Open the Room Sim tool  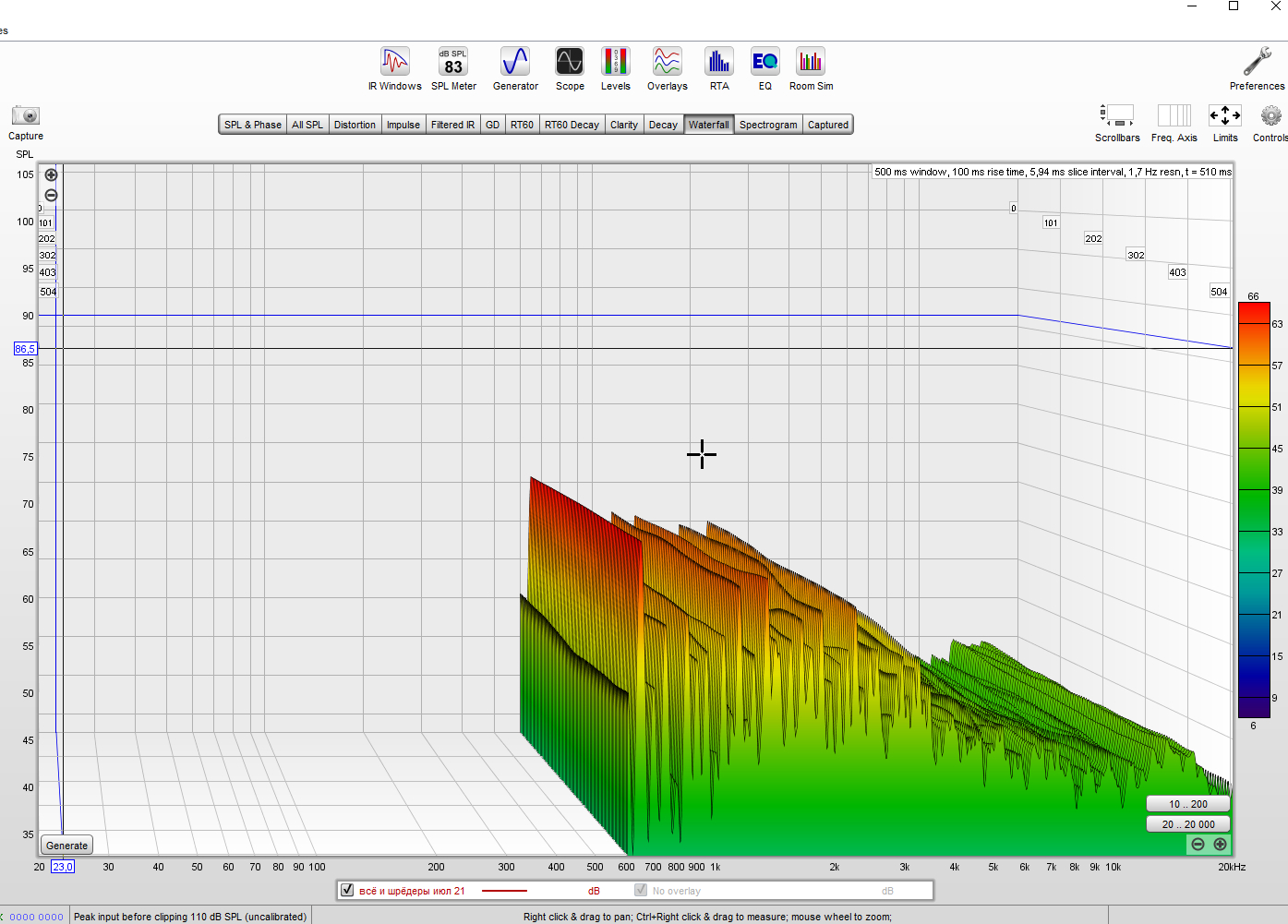[811, 63]
